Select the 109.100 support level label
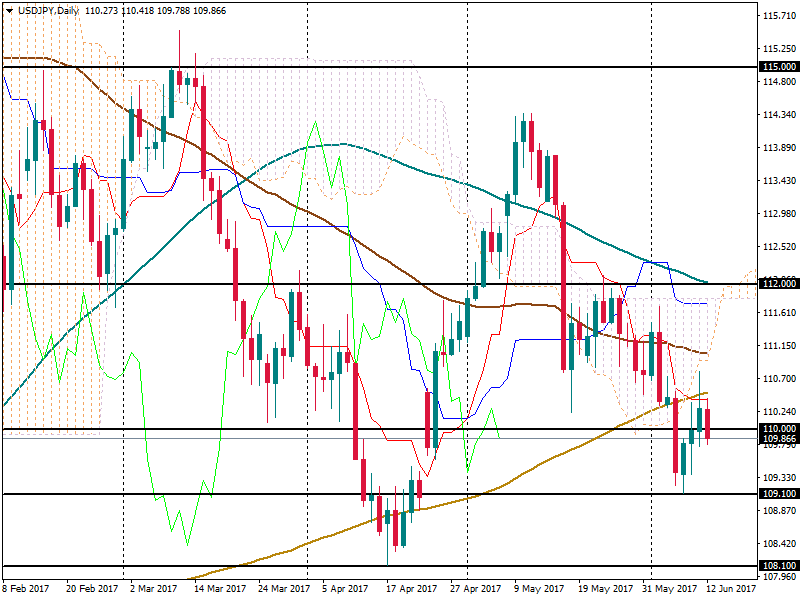 click(x=778, y=494)
